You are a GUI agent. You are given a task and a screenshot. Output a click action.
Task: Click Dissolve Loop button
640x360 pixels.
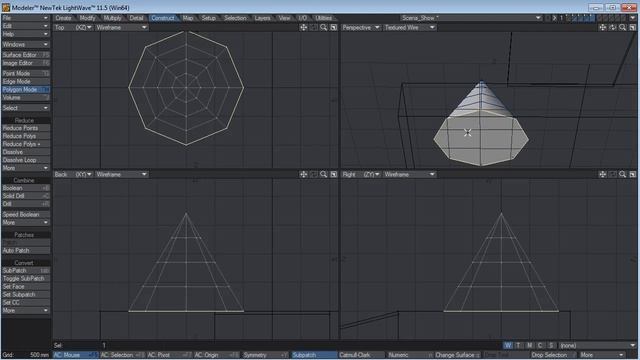pos(26,160)
